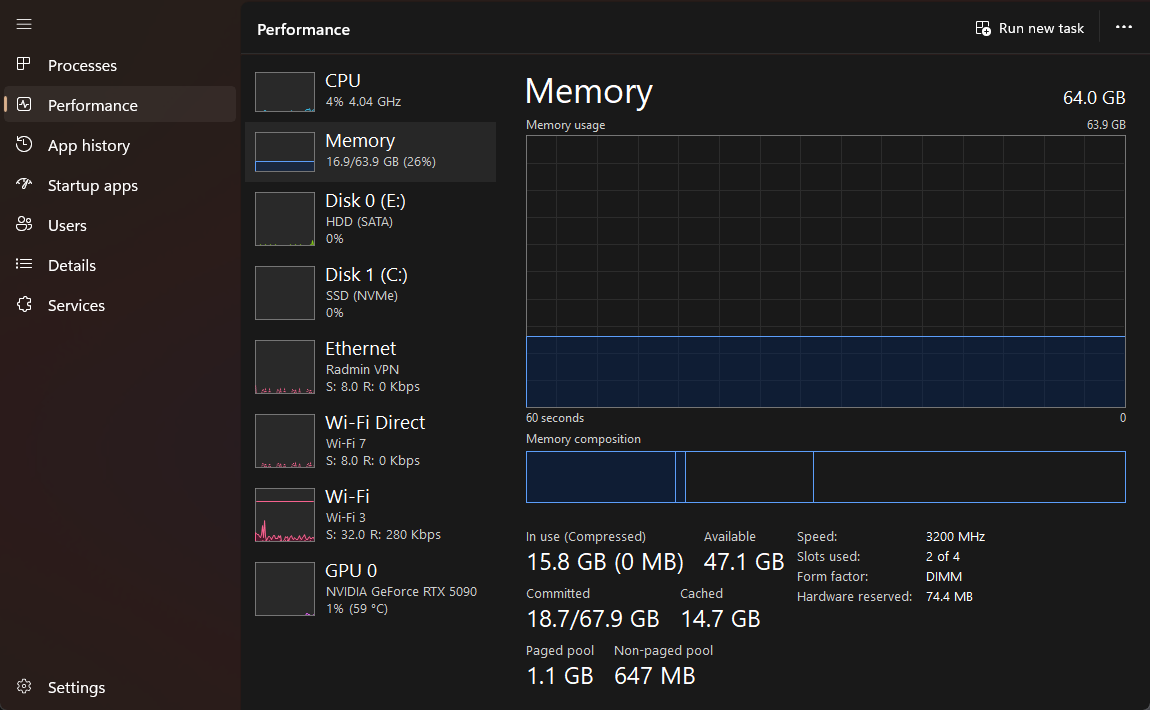1150x710 pixels.
Task: Switch to the Performance page
Action: (120, 105)
